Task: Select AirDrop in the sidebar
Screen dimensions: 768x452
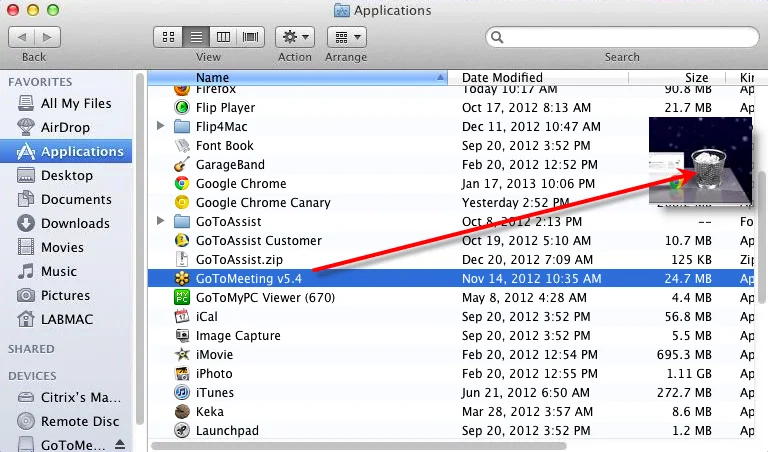Action: 66,127
